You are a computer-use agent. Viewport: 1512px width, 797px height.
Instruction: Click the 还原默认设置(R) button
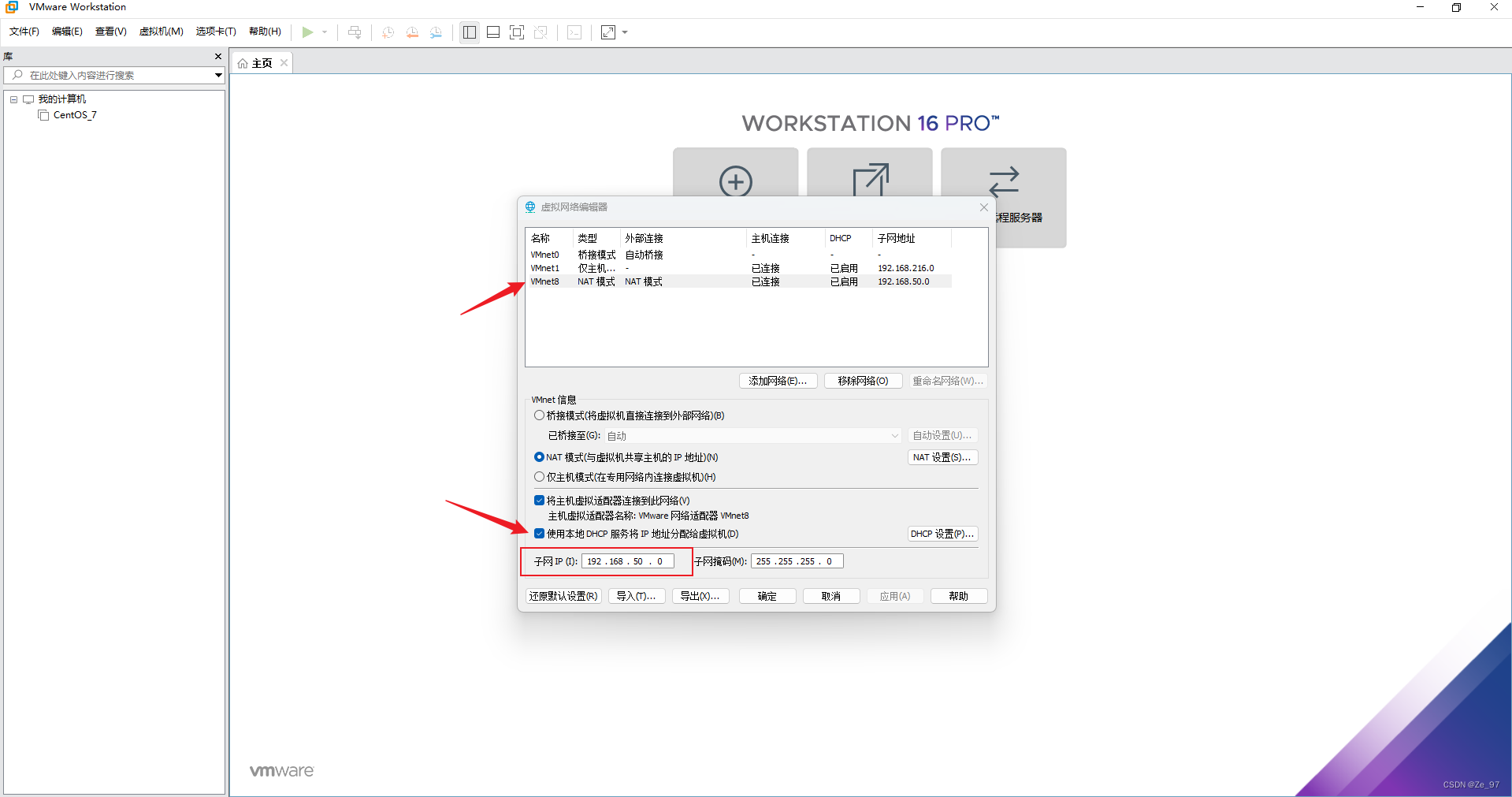click(x=563, y=596)
